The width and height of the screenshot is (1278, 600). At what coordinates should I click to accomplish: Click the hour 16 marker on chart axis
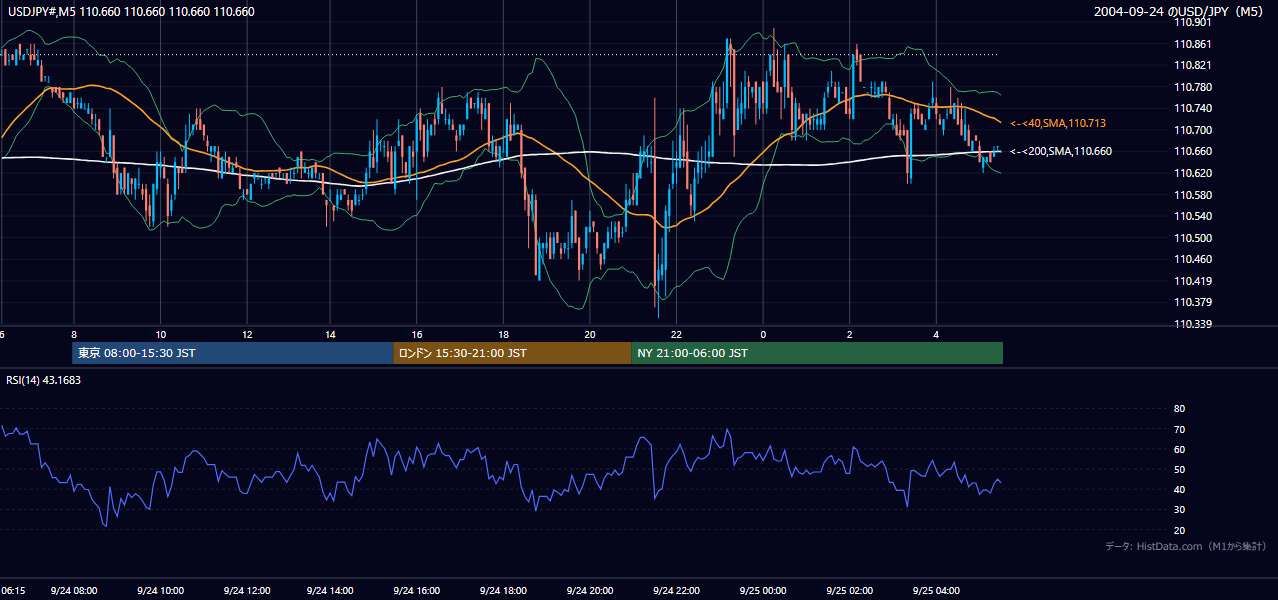[x=418, y=334]
